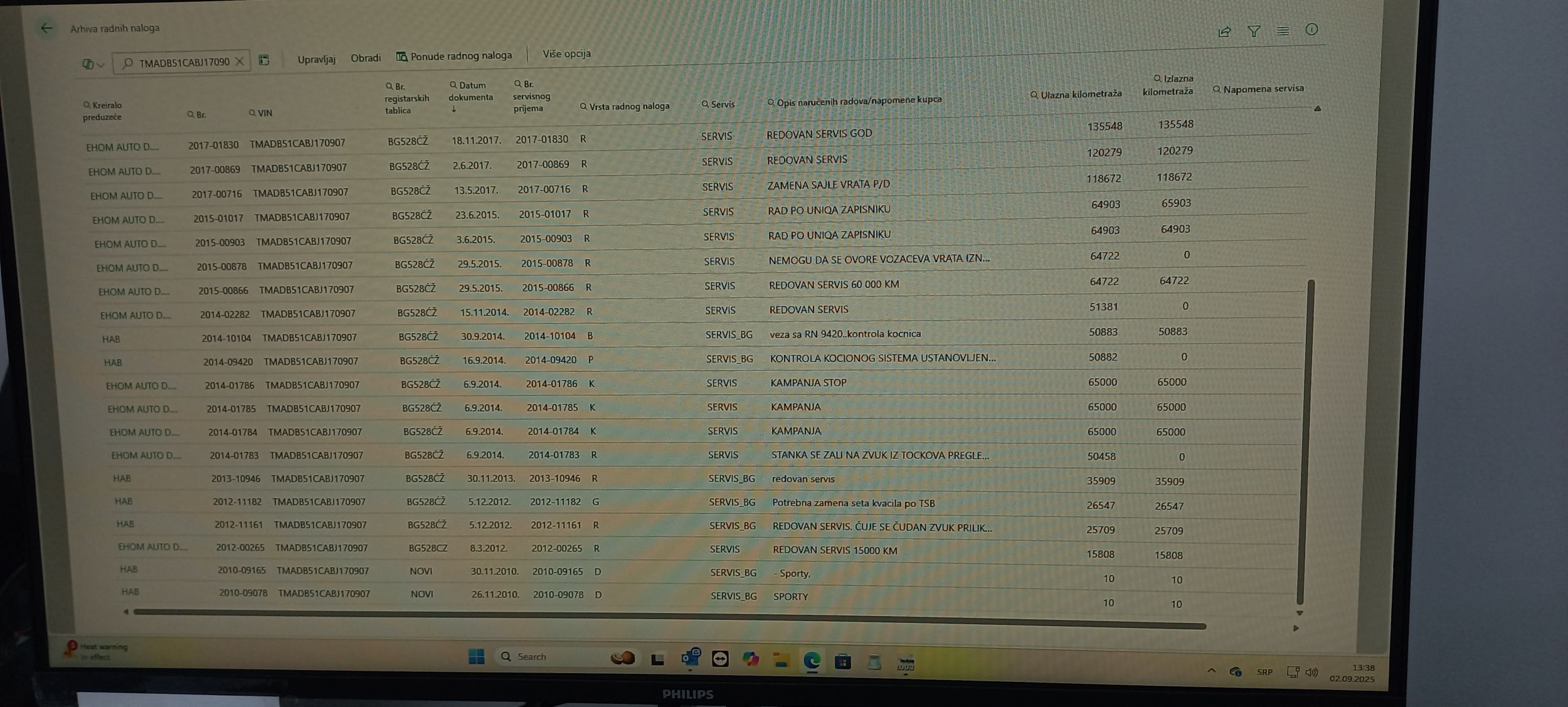Click the list layout lines icon
Viewport: 1568px width, 707px height.
coord(1283,31)
